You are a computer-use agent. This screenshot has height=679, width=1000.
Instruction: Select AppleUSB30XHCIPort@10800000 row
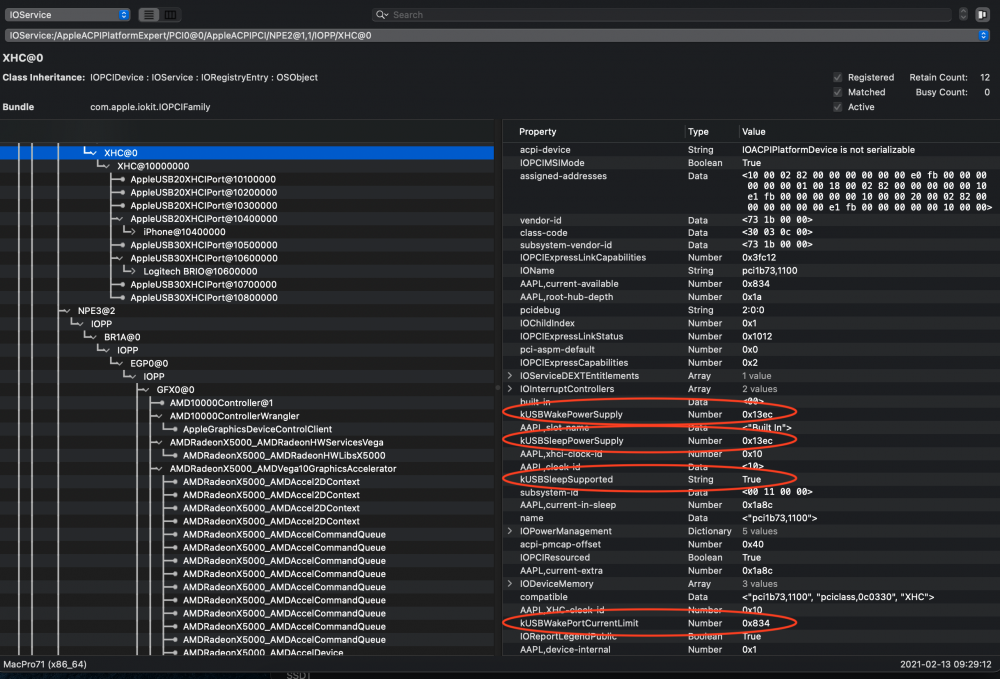247,298
